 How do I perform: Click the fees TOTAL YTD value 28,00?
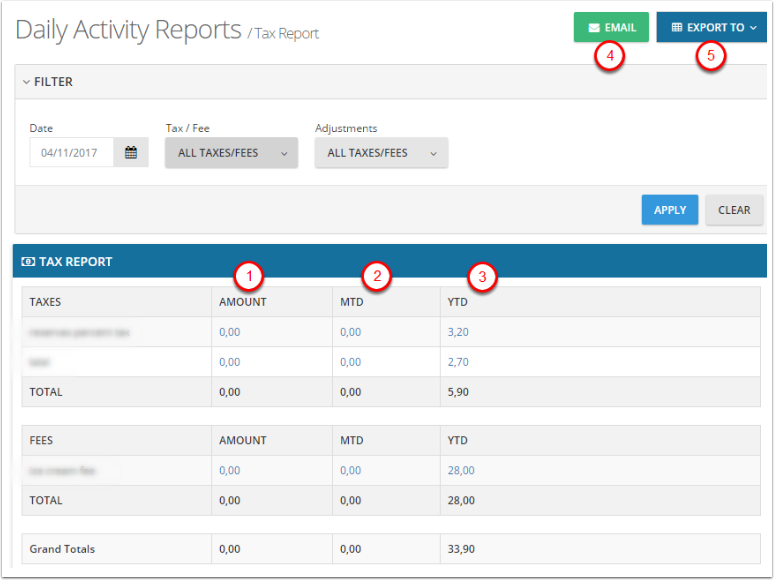(461, 501)
